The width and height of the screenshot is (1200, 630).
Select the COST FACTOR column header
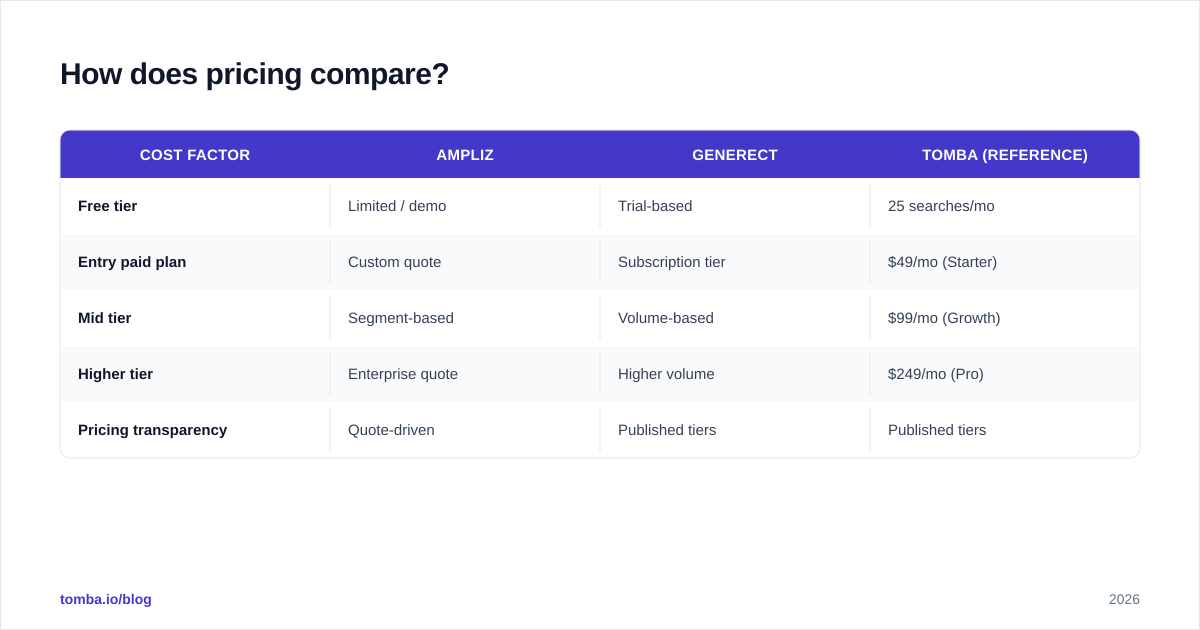[x=195, y=155]
